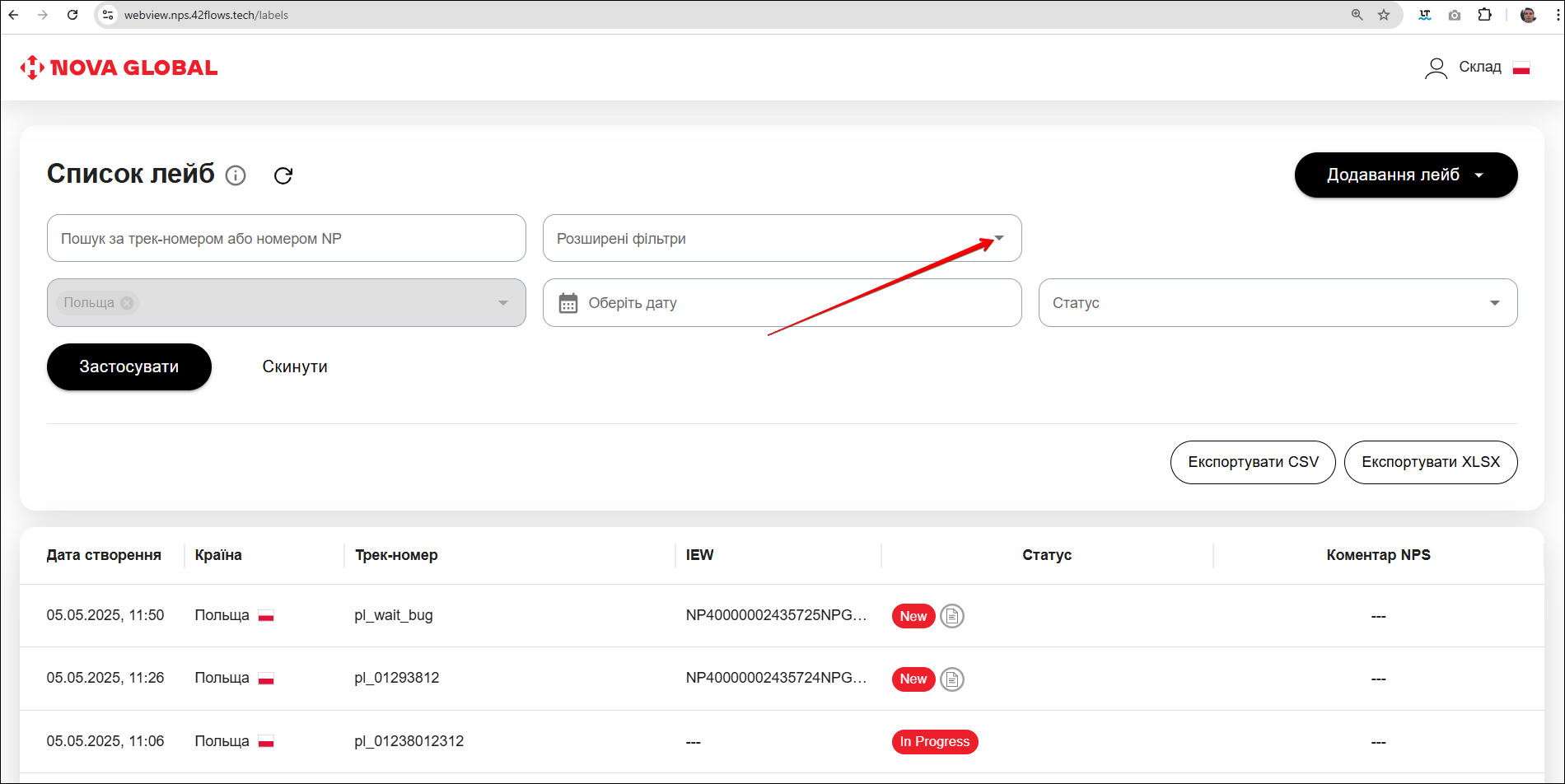The height and width of the screenshot is (784, 1565).
Task: Open the Статус filter dropdown
Action: (x=1494, y=303)
